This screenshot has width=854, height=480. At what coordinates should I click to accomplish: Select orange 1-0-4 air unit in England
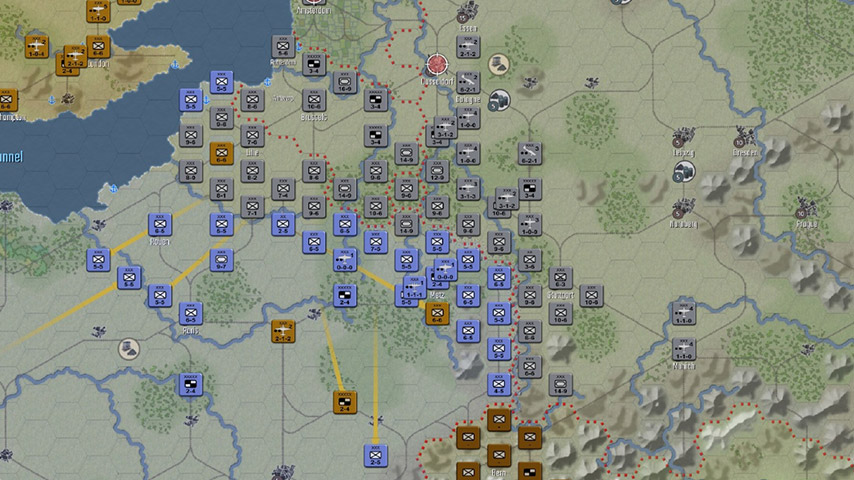click(36, 47)
